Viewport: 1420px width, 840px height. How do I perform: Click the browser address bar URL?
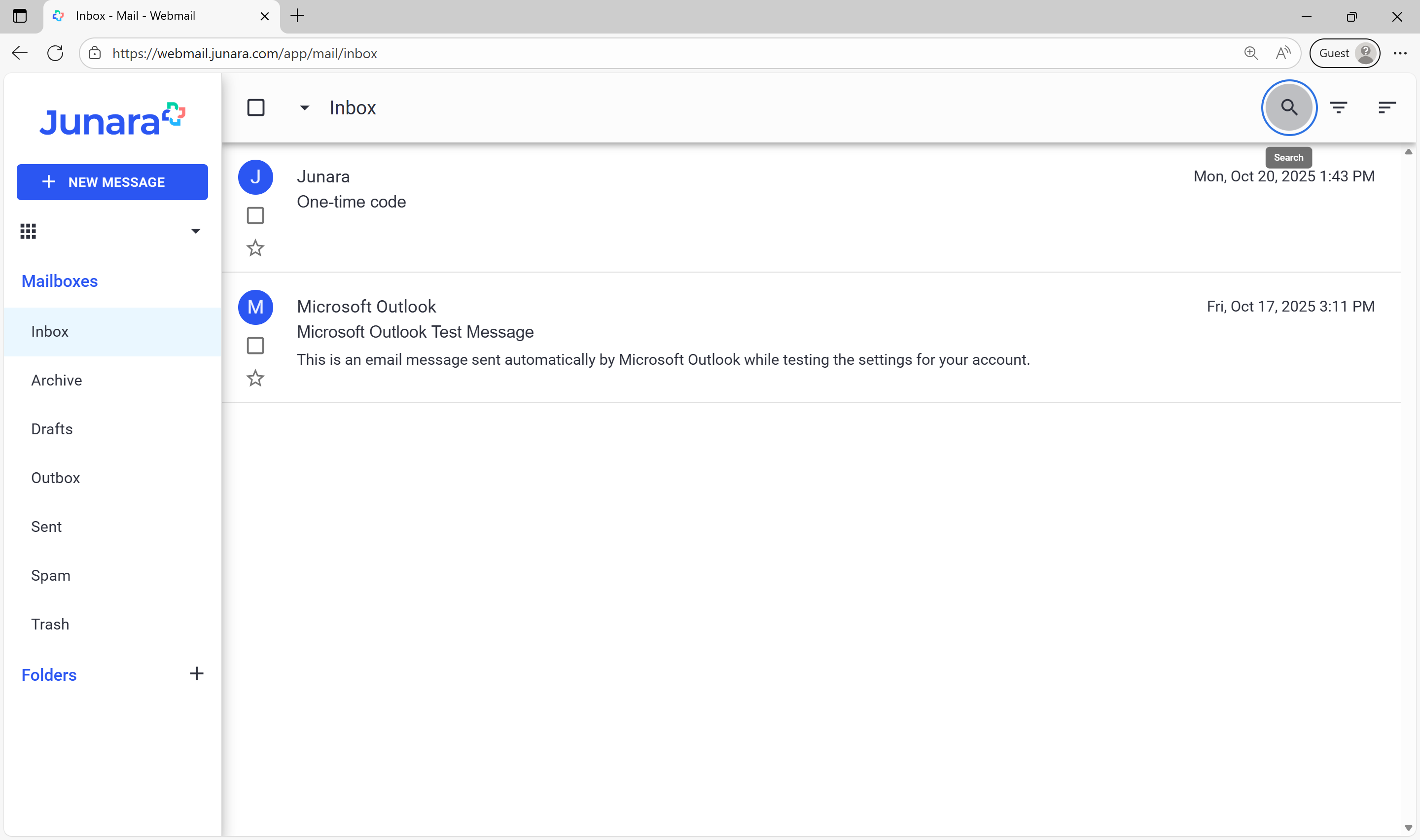point(245,53)
